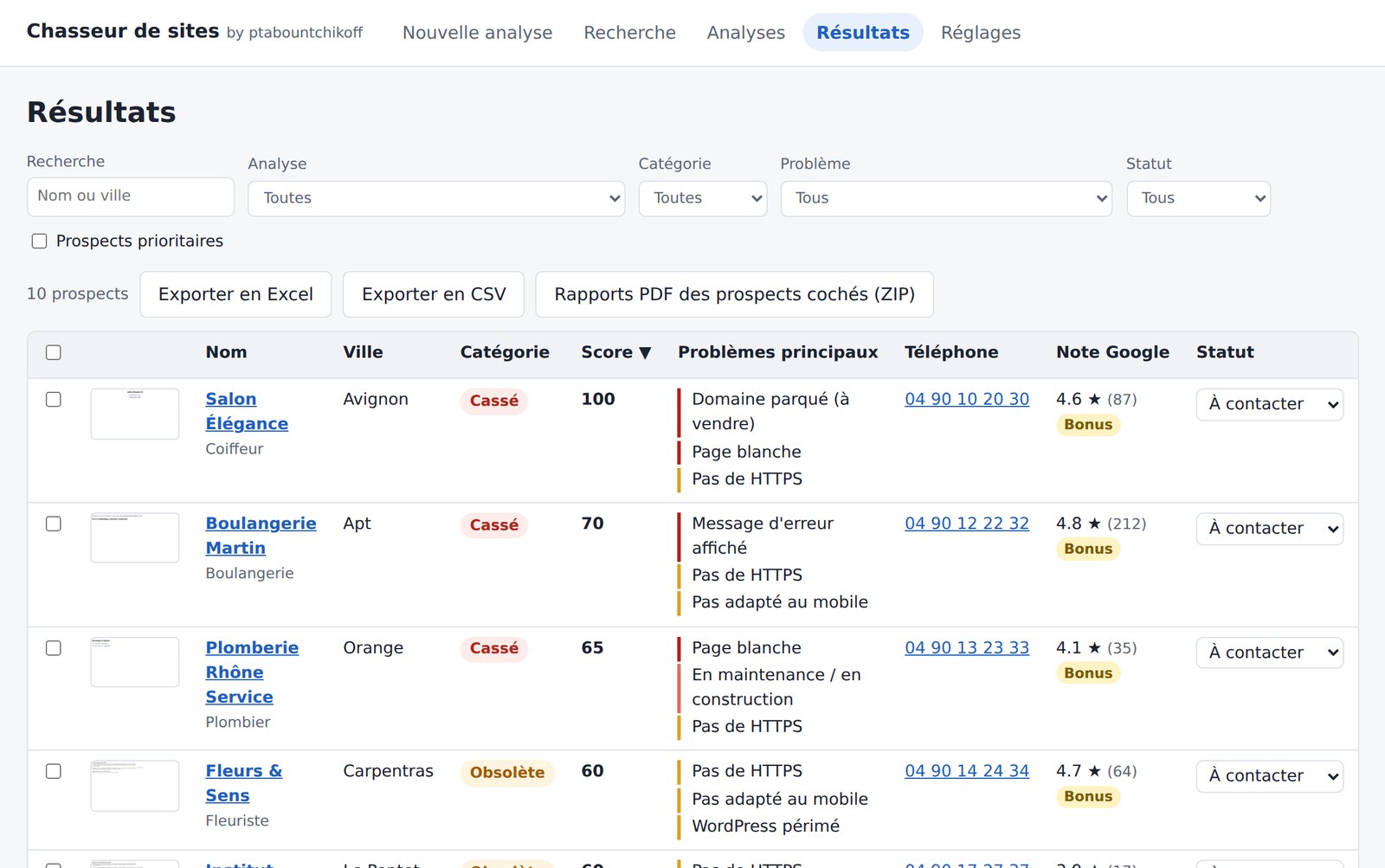Change the status dropdown for Plomberie Rhône Service
The image size is (1385, 868).
pos(1270,653)
